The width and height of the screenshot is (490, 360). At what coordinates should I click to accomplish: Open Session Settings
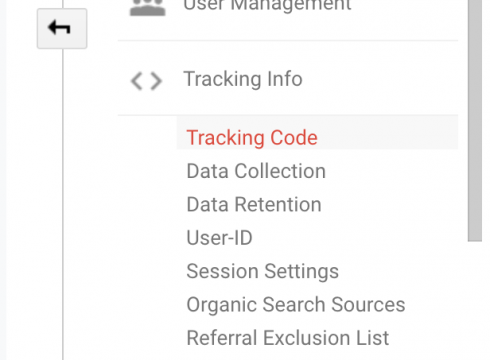[x=263, y=271]
